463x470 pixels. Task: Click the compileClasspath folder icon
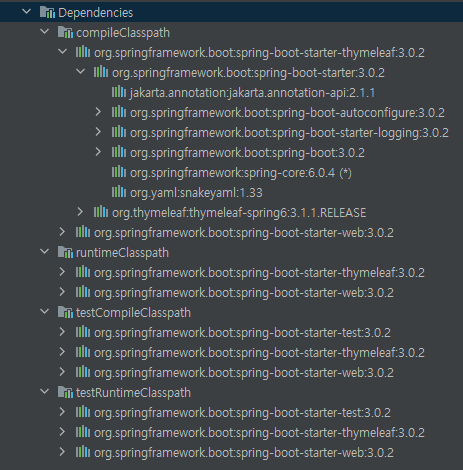click(65, 32)
